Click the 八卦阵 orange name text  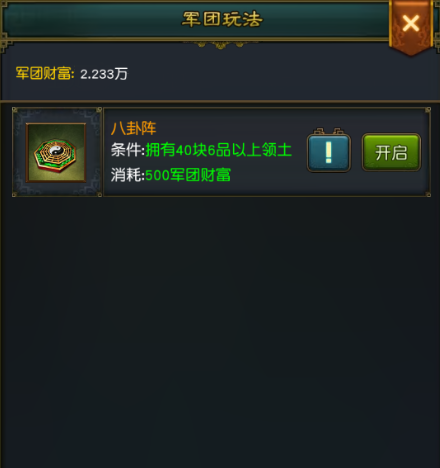pos(133,128)
